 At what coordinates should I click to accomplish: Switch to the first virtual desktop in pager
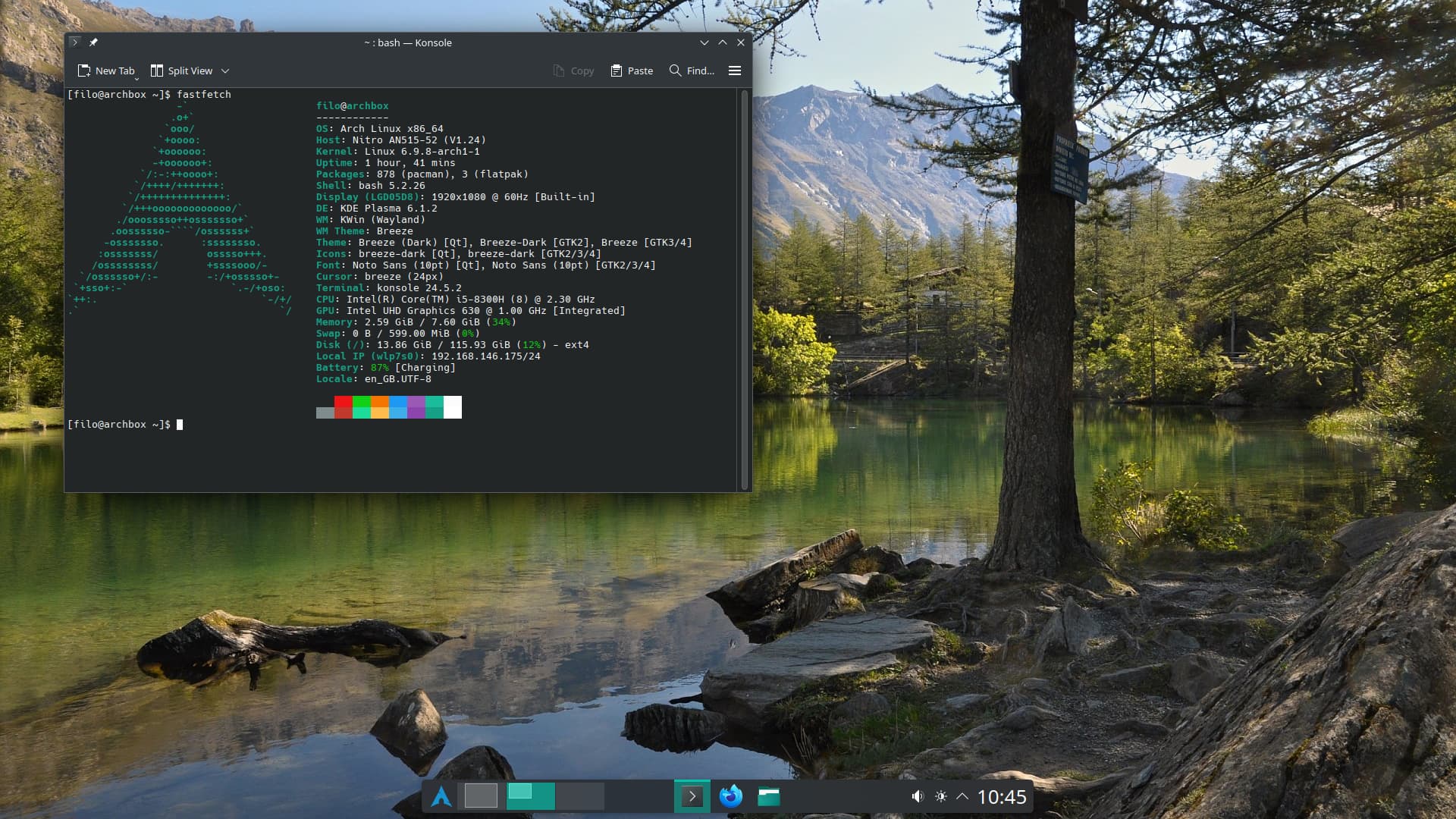tap(481, 796)
